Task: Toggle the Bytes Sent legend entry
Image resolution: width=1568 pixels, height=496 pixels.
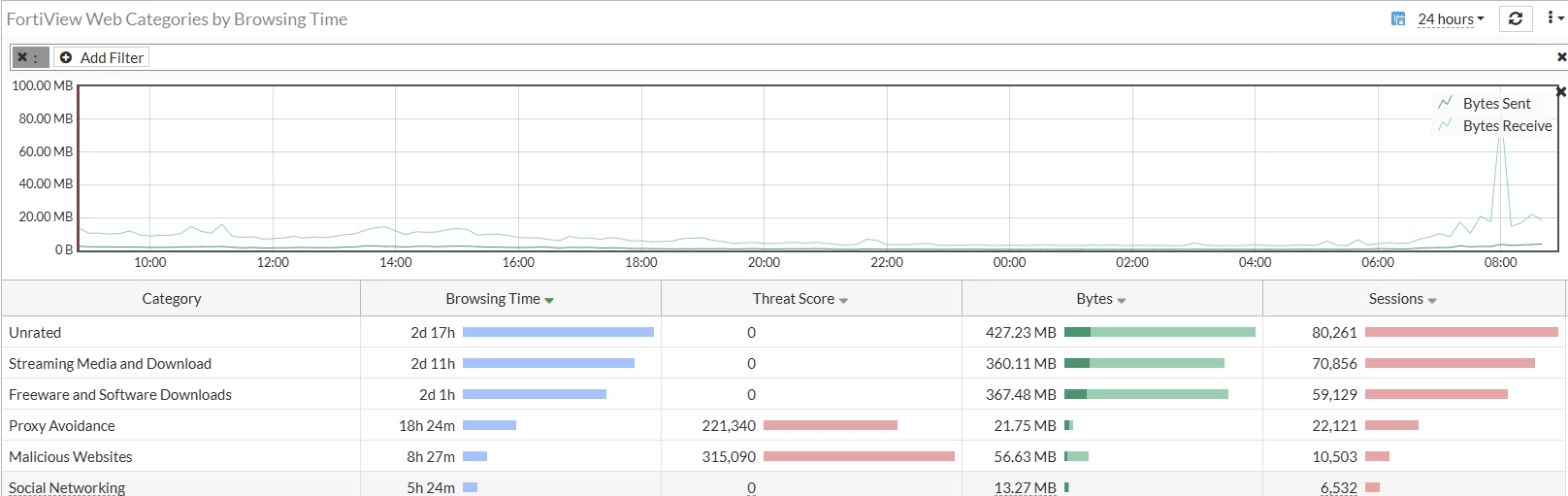Action: (1485, 103)
